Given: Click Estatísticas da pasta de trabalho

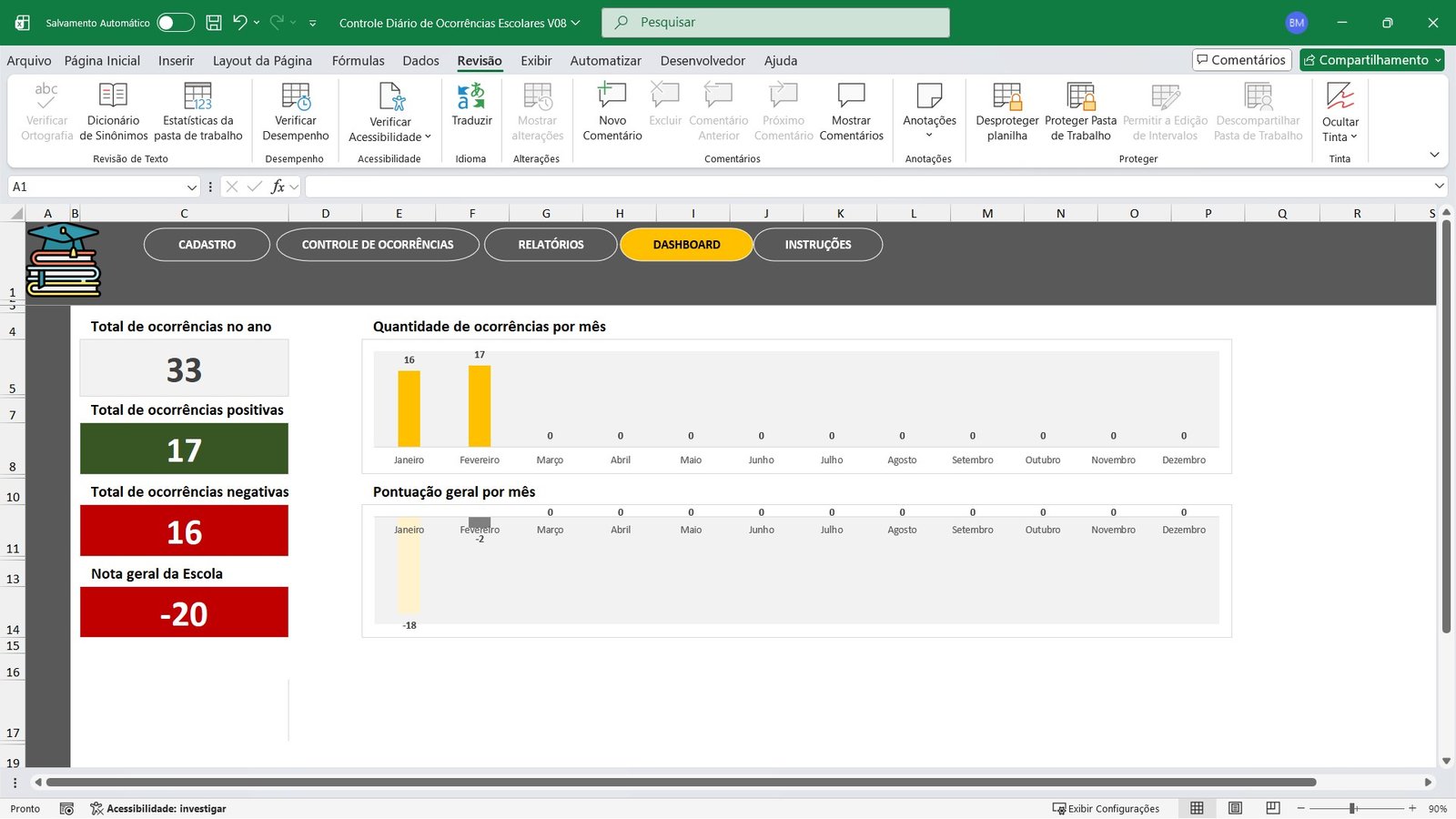Looking at the screenshot, I should [197, 111].
